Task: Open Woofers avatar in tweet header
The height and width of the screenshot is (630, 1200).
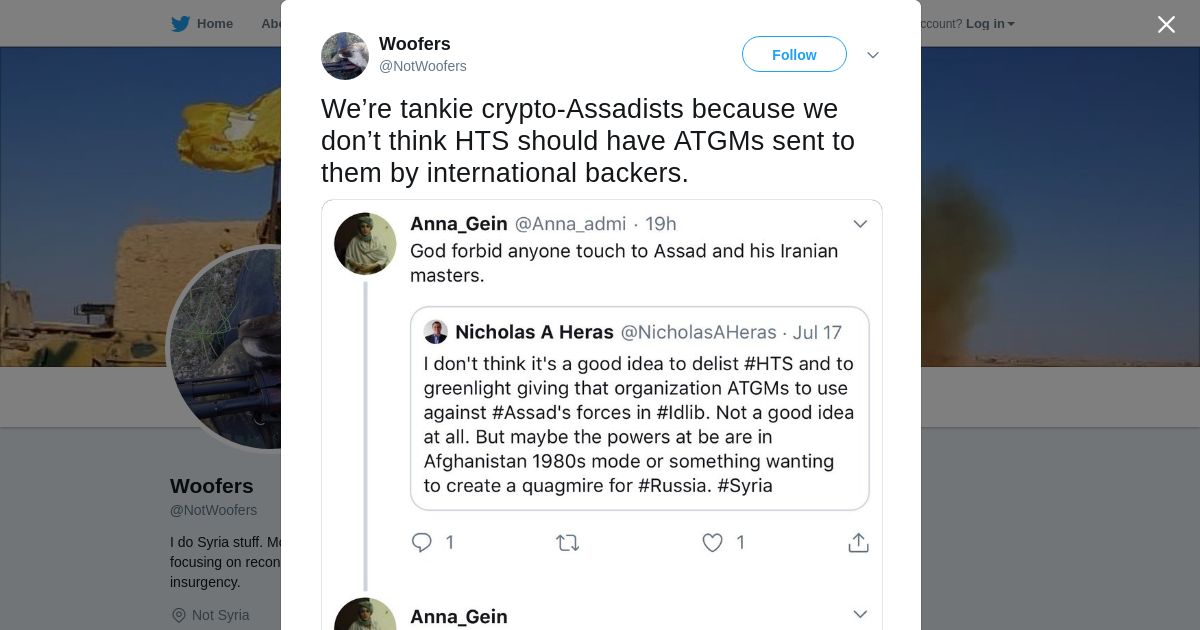Action: point(345,56)
